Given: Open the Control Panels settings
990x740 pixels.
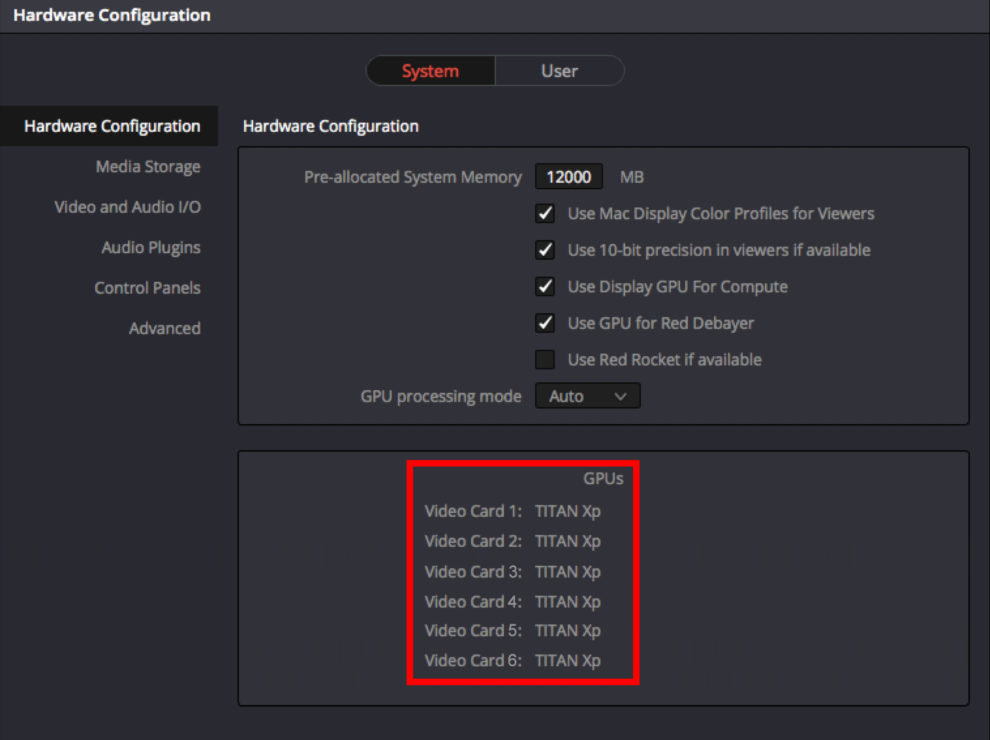Looking at the screenshot, I should pos(147,288).
